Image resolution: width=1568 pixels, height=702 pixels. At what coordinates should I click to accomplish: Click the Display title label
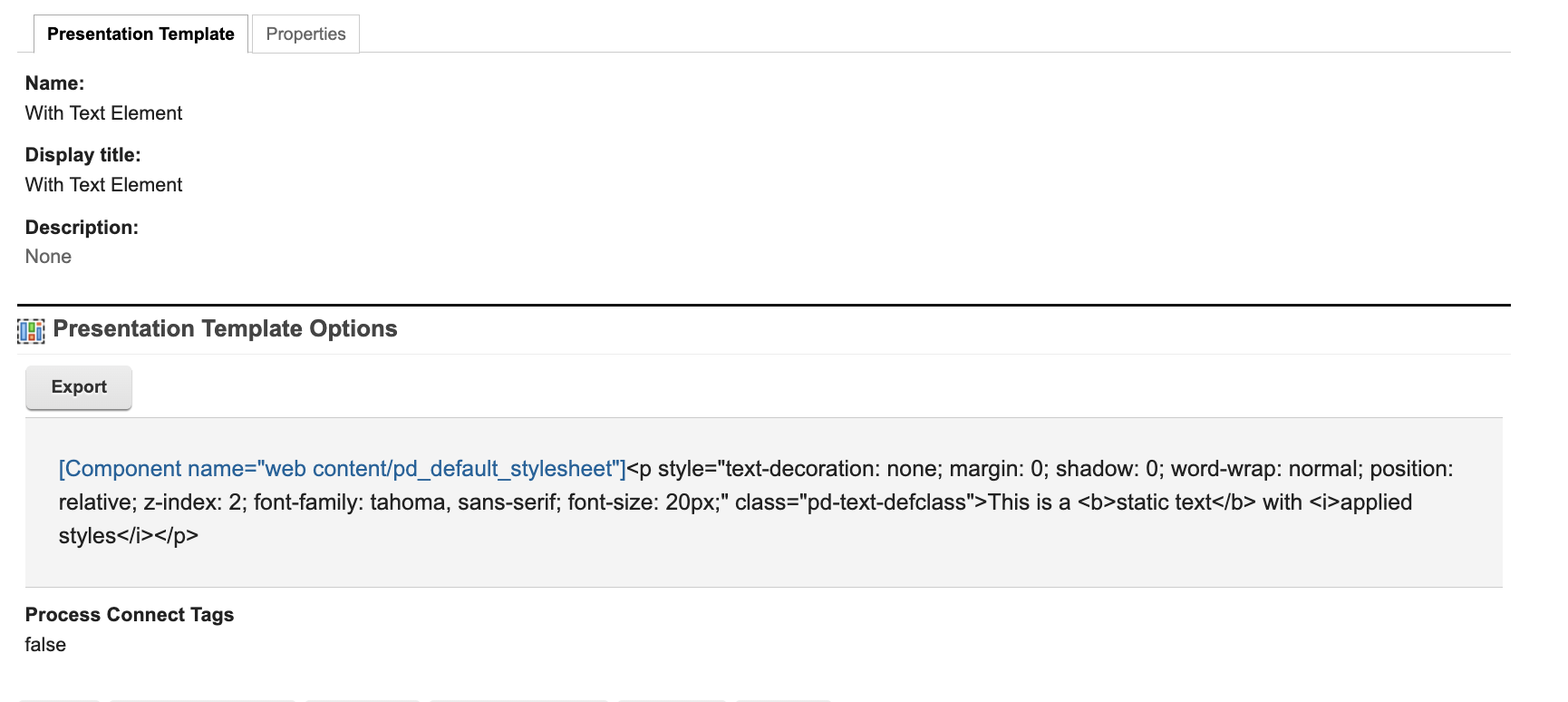click(x=82, y=155)
